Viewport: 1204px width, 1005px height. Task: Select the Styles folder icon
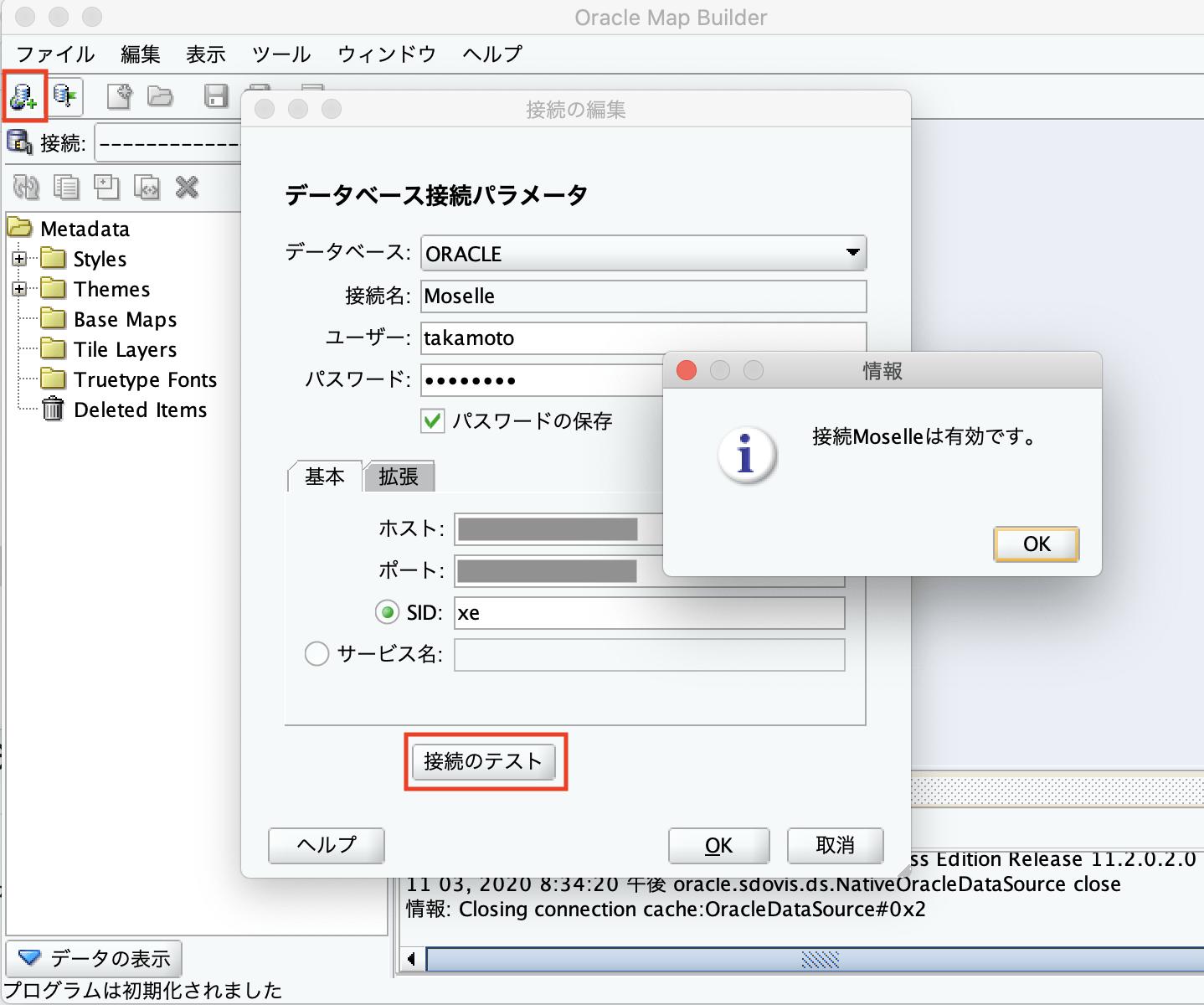pyautogui.click(x=53, y=257)
